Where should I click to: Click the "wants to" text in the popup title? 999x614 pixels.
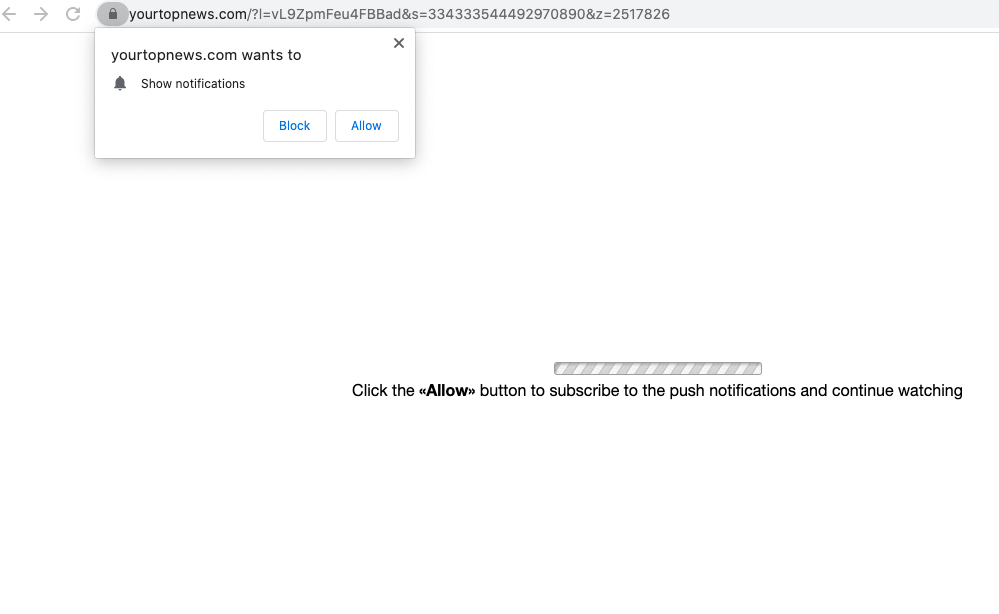point(271,55)
